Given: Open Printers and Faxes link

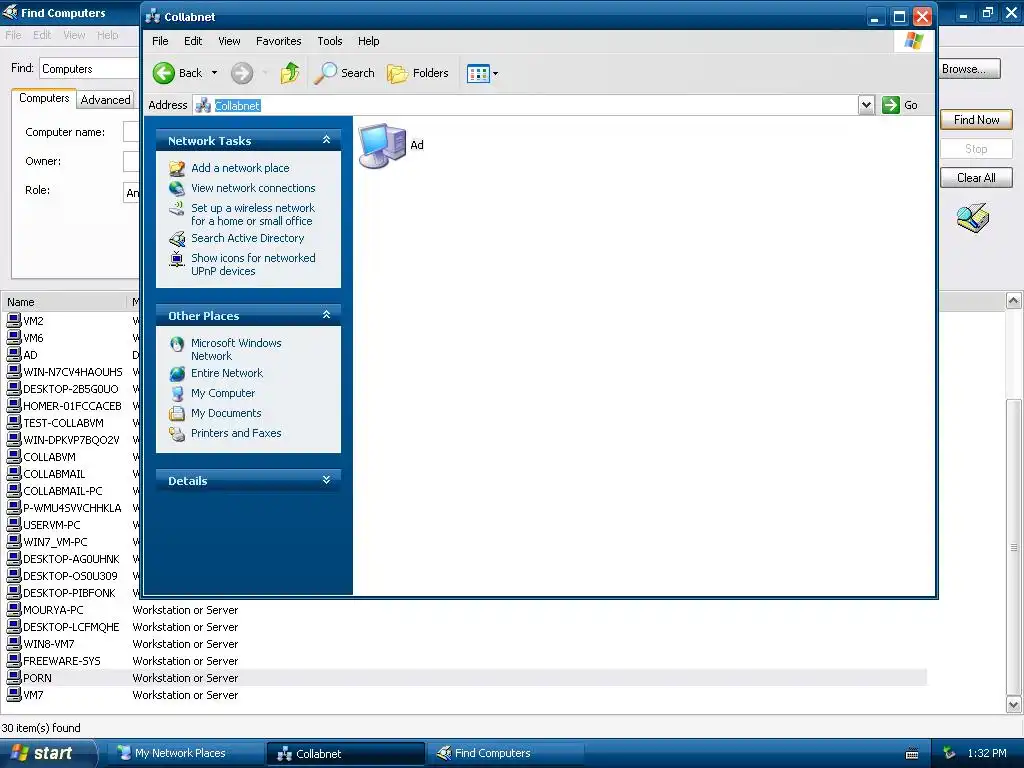Looking at the screenshot, I should (236, 433).
